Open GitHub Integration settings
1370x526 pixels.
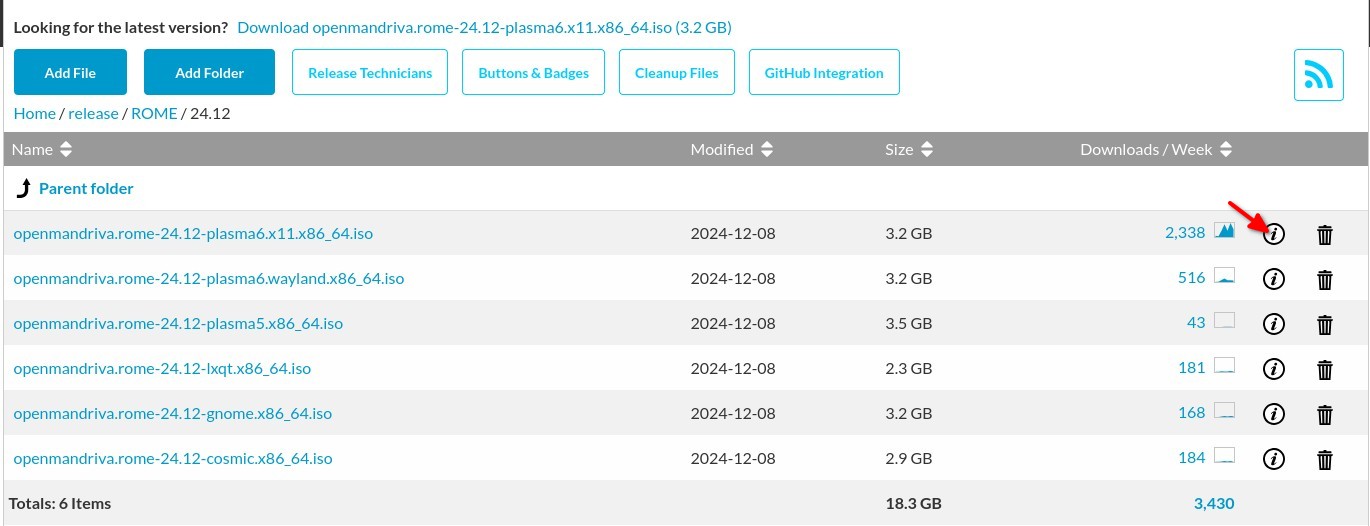(824, 72)
